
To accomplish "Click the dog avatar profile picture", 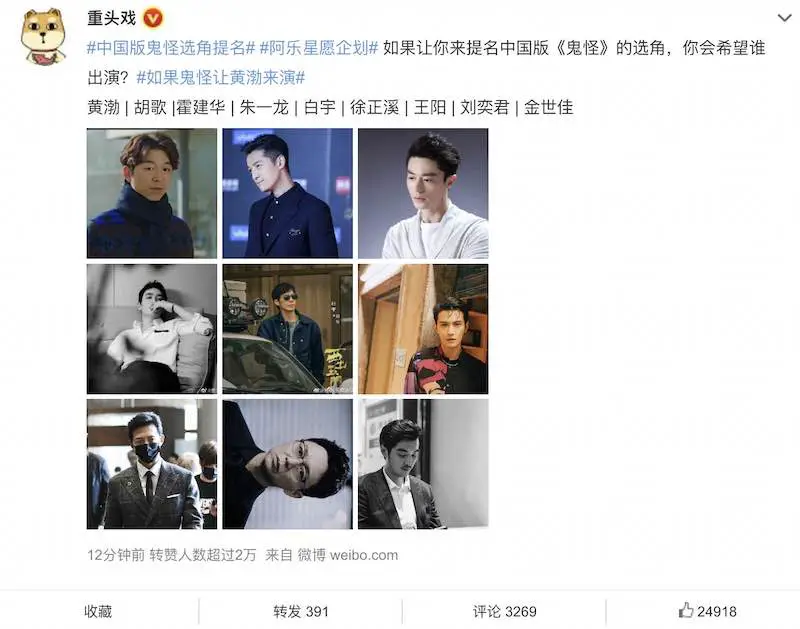I will (44, 37).
